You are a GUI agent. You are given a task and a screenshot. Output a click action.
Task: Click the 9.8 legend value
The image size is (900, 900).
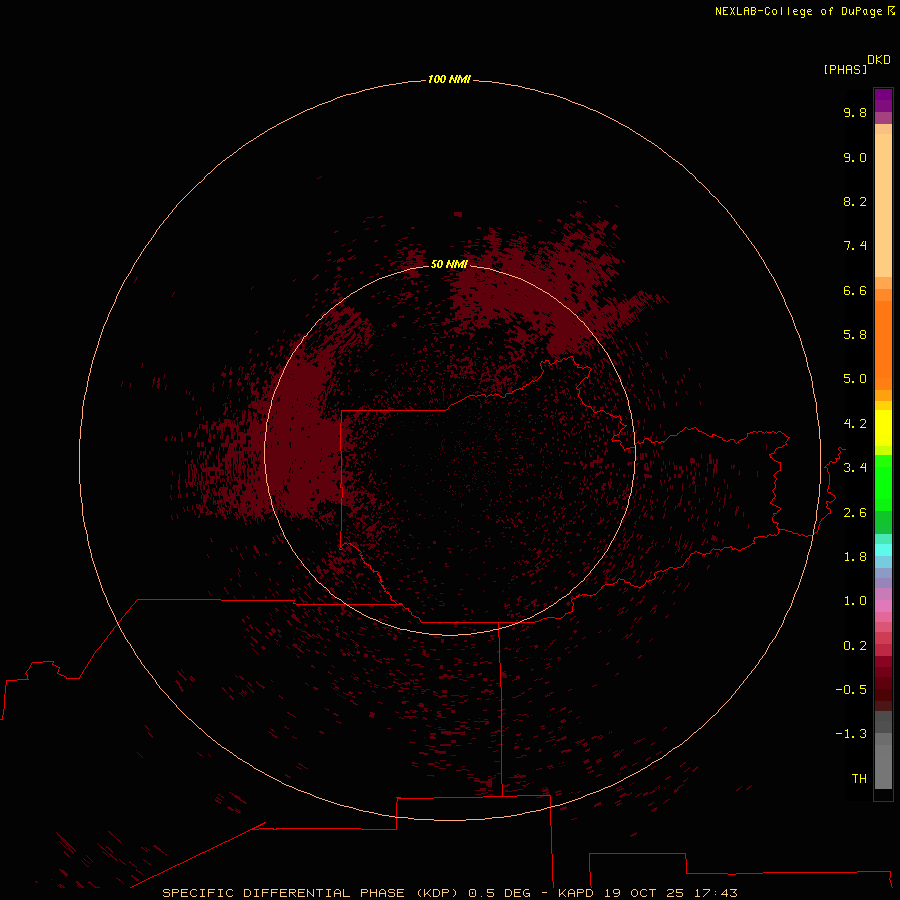(x=855, y=112)
